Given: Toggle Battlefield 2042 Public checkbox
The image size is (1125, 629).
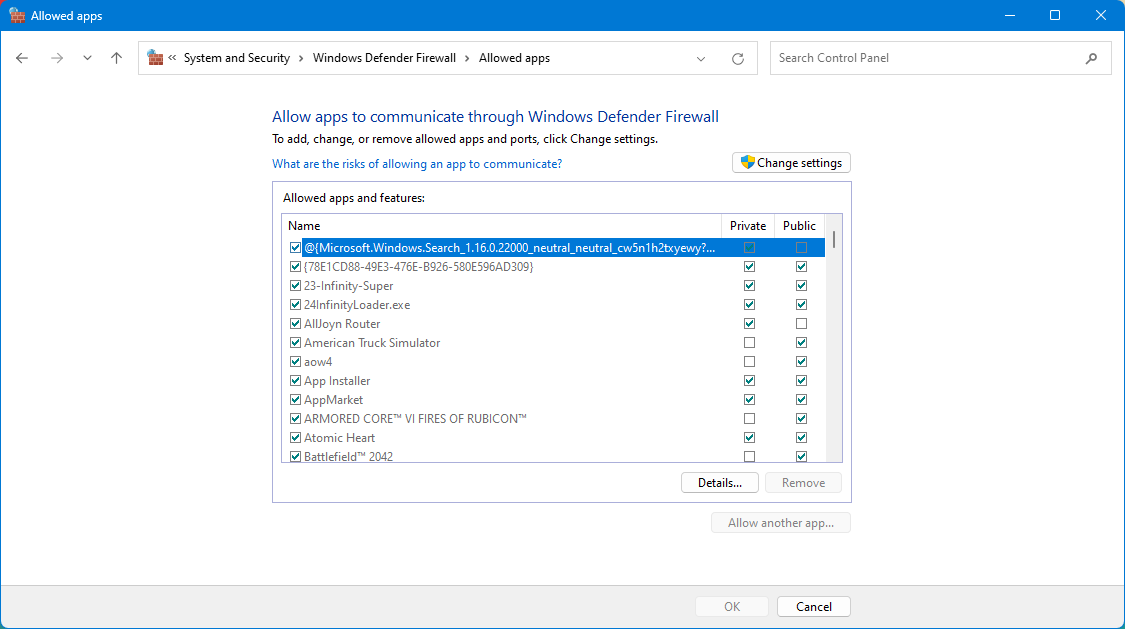Looking at the screenshot, I should 801,457.
